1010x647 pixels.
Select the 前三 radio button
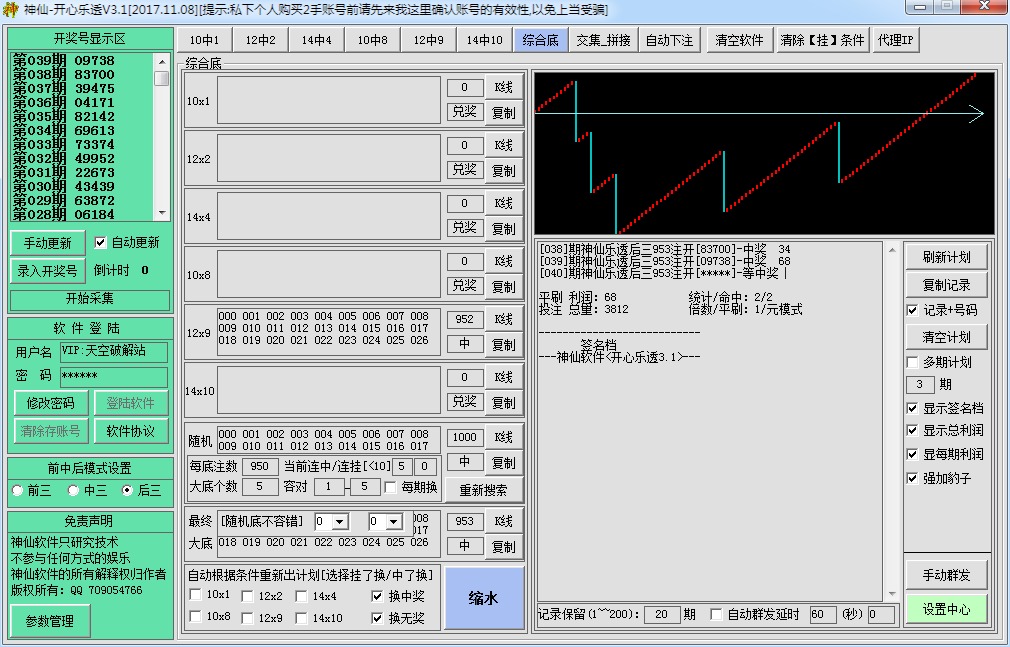point(16,489)
